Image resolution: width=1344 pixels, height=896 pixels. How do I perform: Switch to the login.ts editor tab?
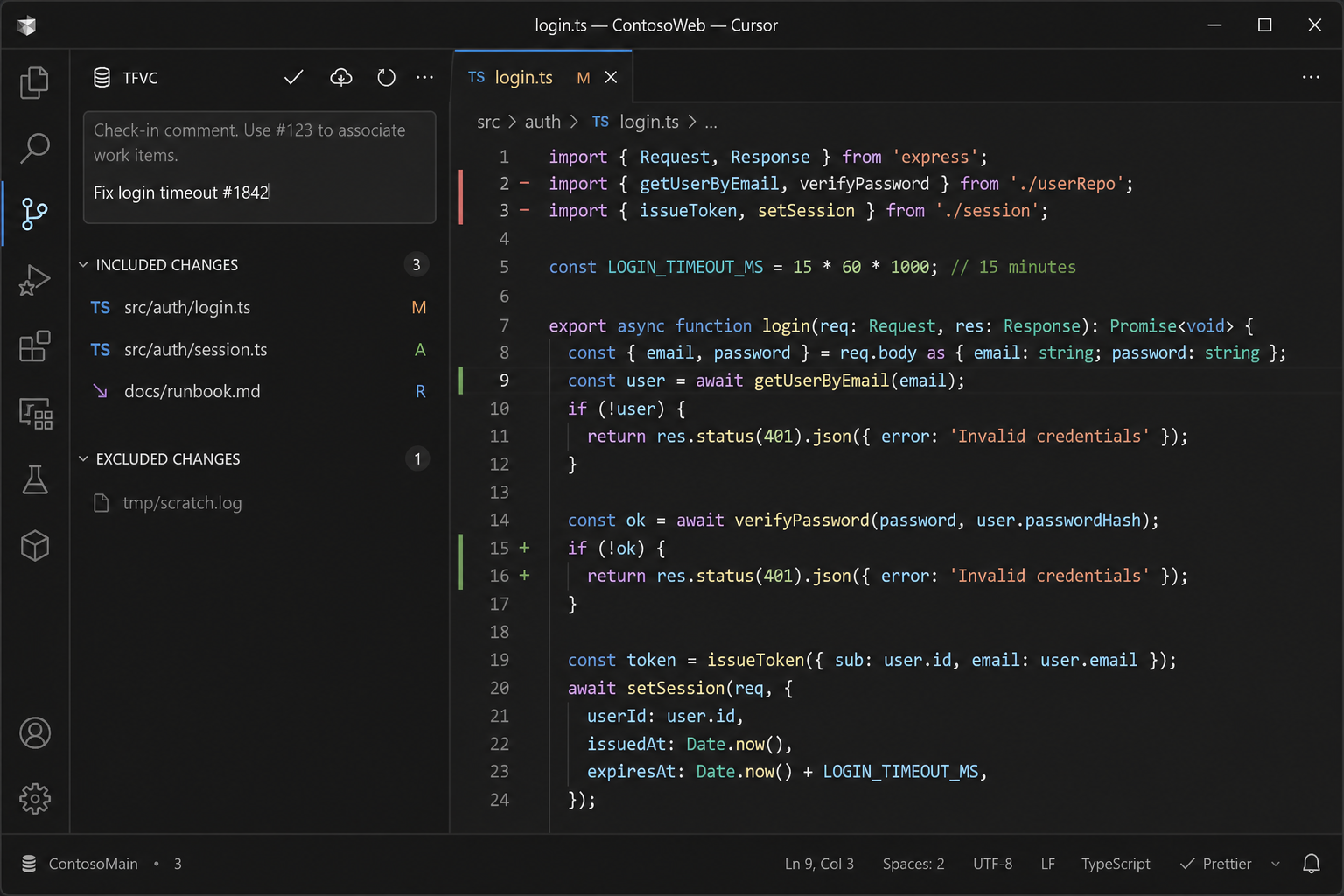542,78
